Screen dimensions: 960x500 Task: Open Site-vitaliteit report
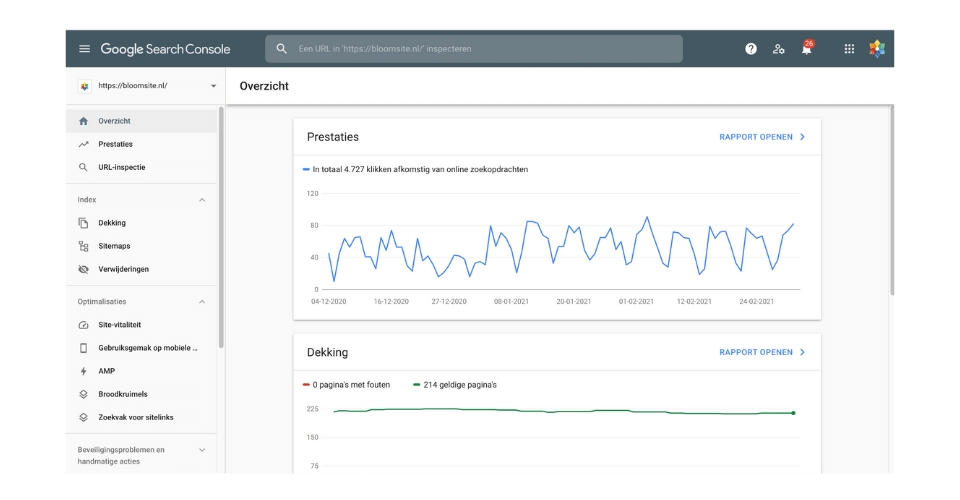point(141,325)
